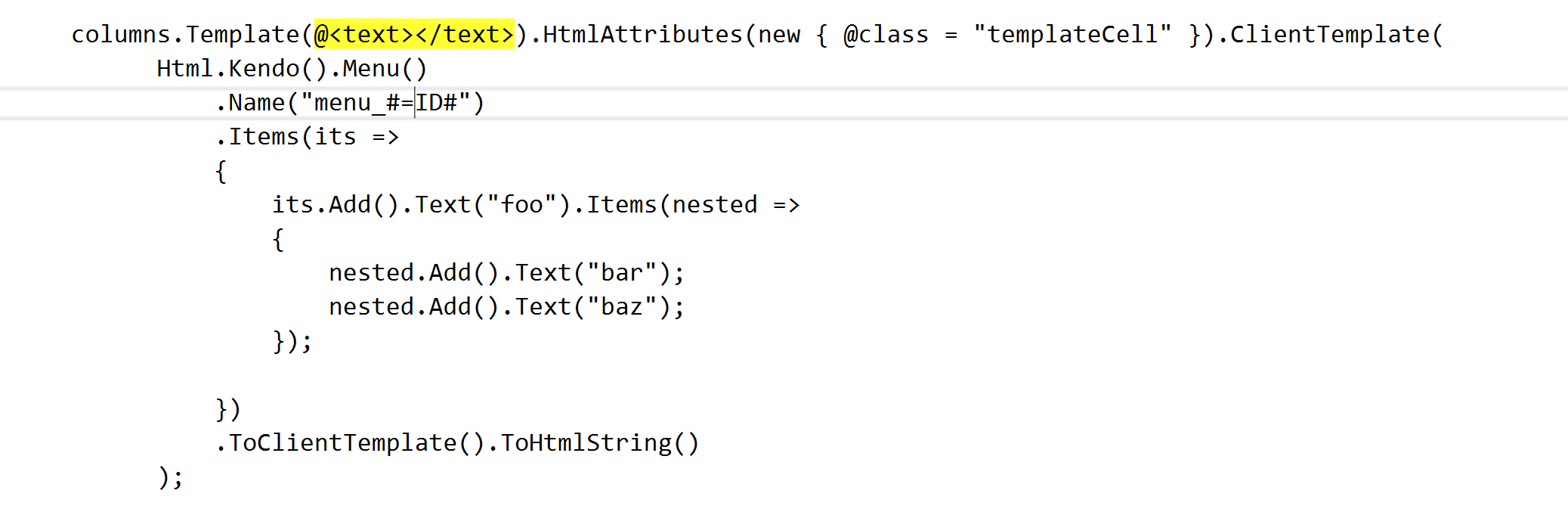Click the final ); on the last line
The width and height of the screenshot is (1568, 512).
(x=171, y=477)
